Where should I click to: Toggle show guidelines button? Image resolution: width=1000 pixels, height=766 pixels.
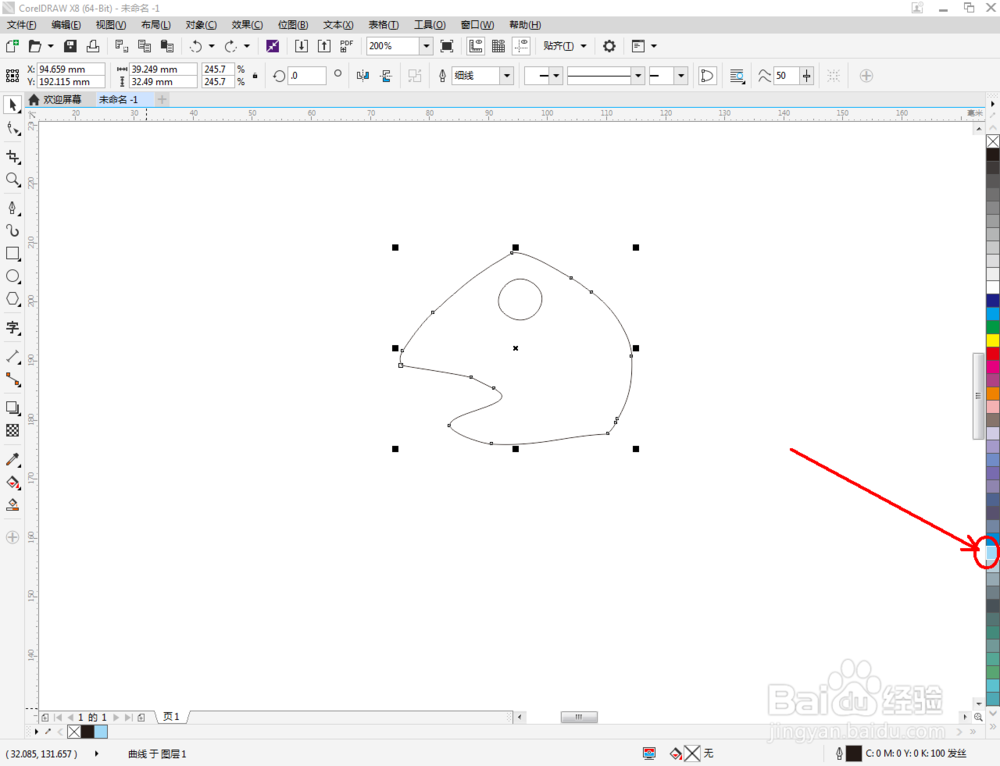522,46
